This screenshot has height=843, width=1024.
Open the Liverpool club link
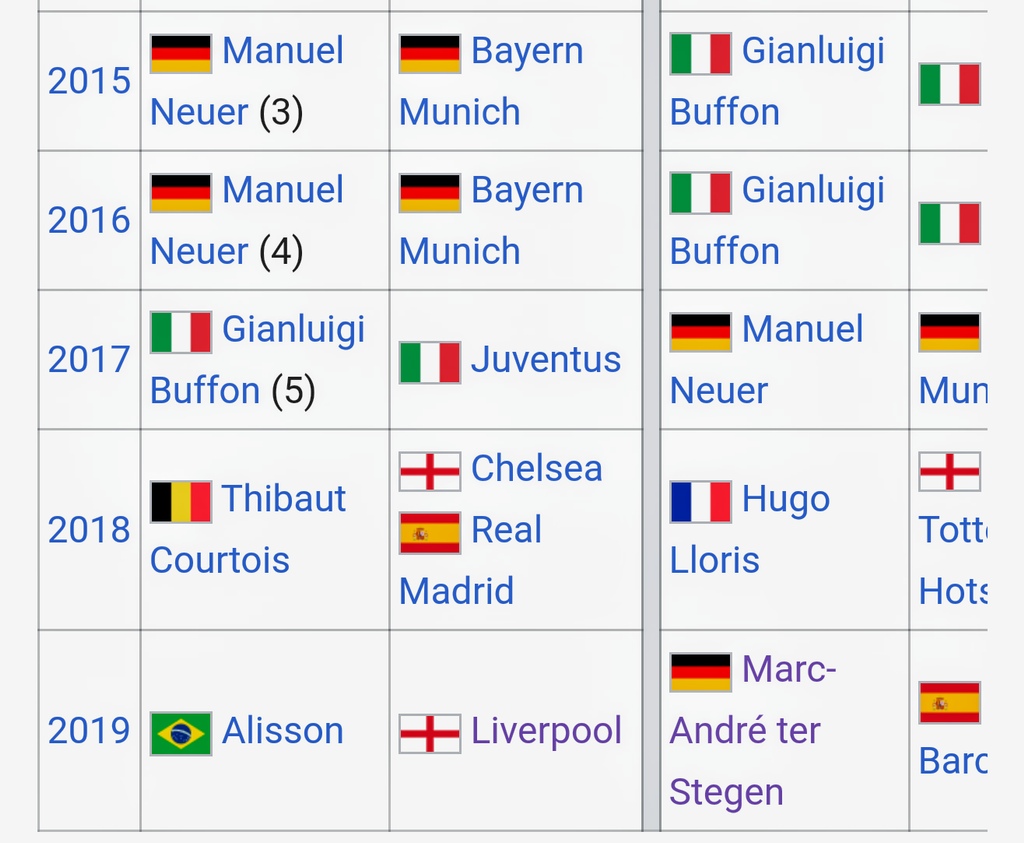(x=546, y=731)
